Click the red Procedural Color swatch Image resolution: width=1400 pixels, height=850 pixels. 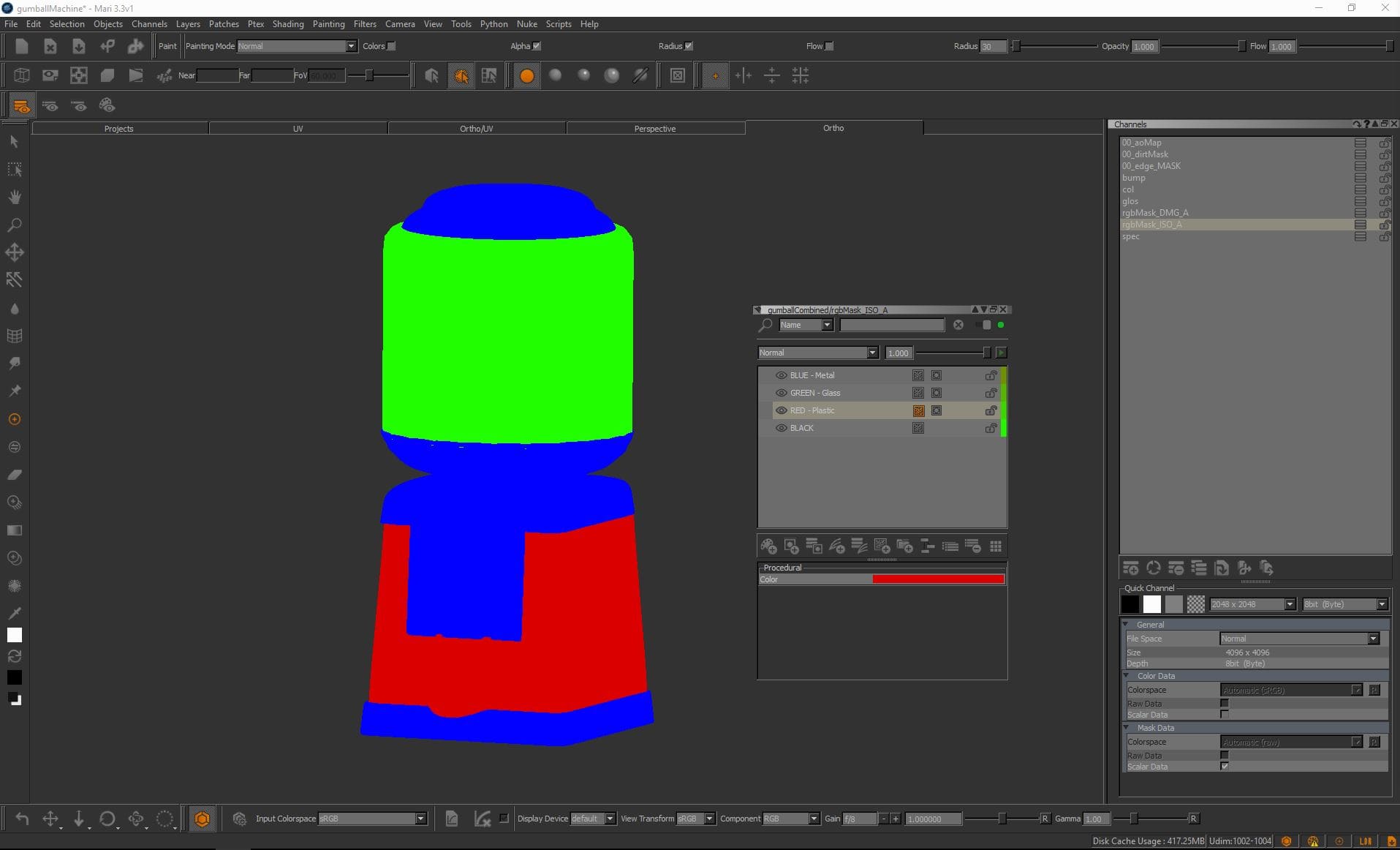point(938,579)
